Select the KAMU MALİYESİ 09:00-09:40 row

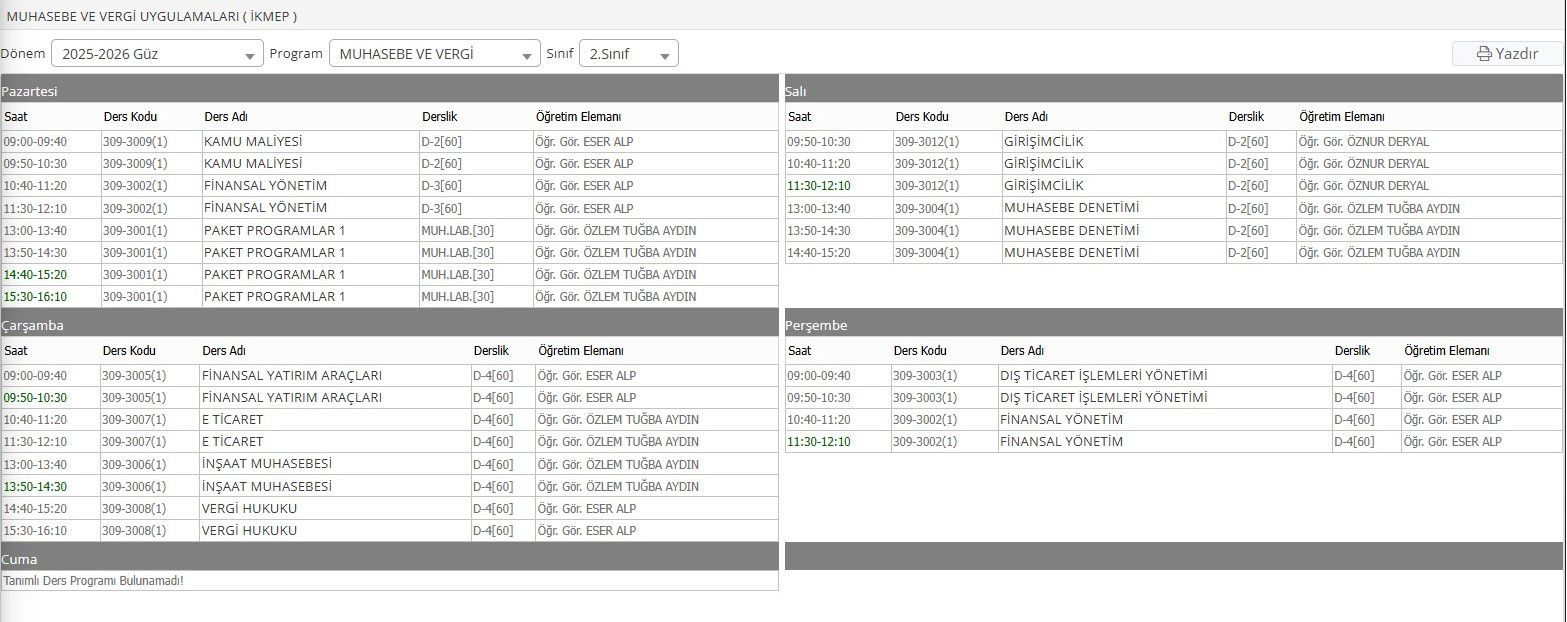coord(390,141)
